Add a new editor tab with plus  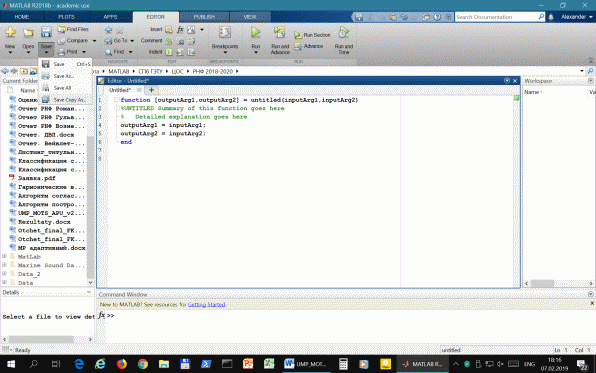151,90
